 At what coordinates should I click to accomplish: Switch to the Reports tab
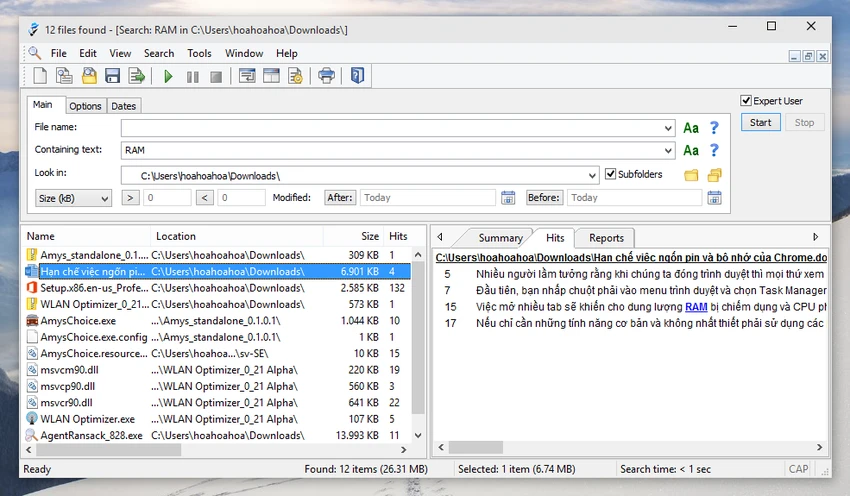coord(606,237)
